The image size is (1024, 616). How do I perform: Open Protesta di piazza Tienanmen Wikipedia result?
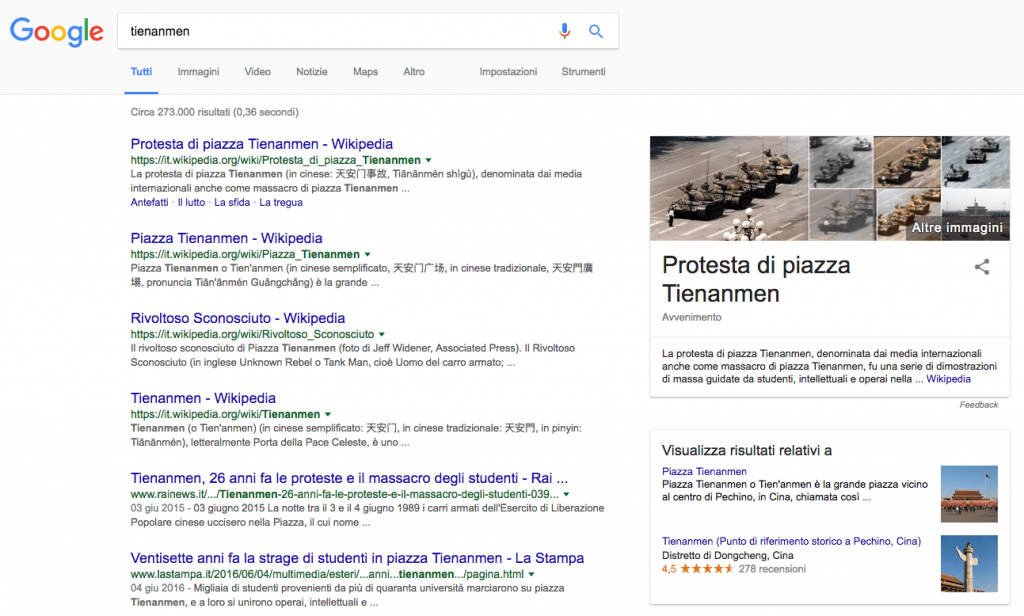pyautogui.click(x=262, y=144)
